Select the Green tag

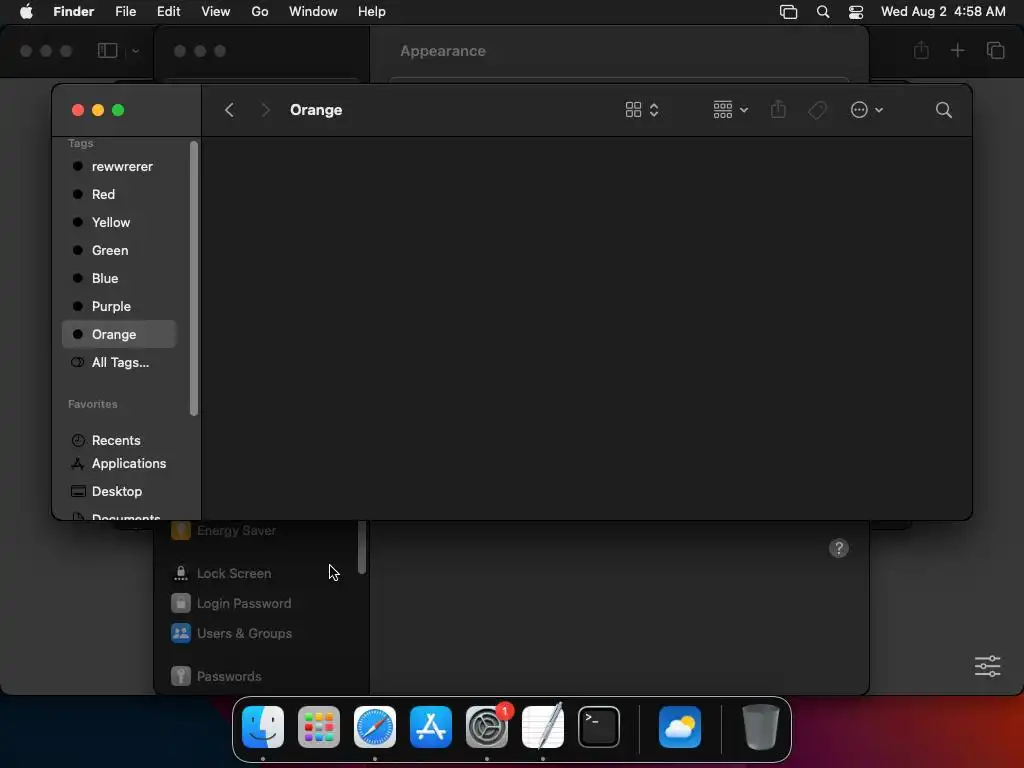pyautogui.click(x=119, y=251)
